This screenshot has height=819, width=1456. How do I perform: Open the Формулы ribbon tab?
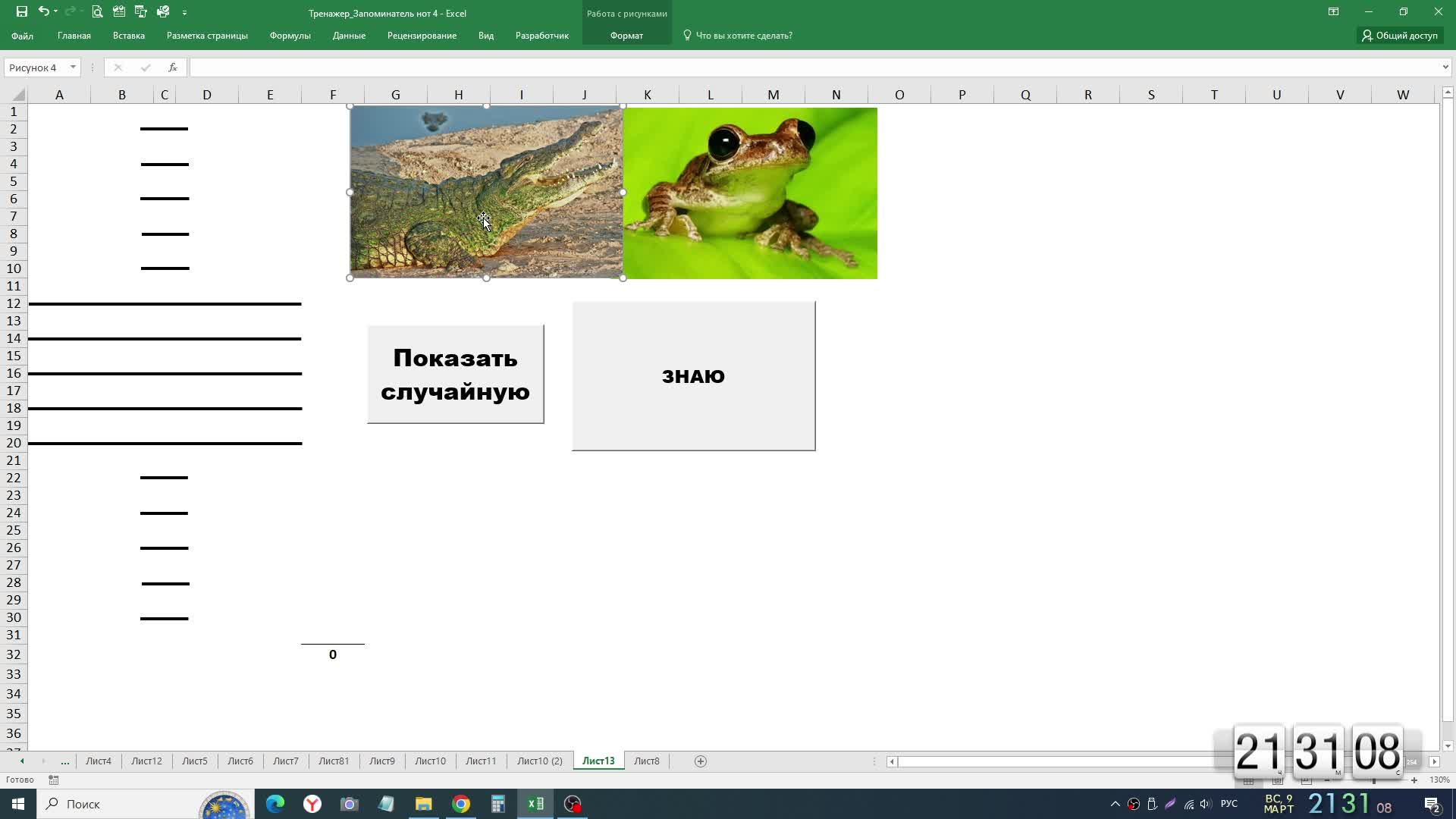(x=290, y=36)
